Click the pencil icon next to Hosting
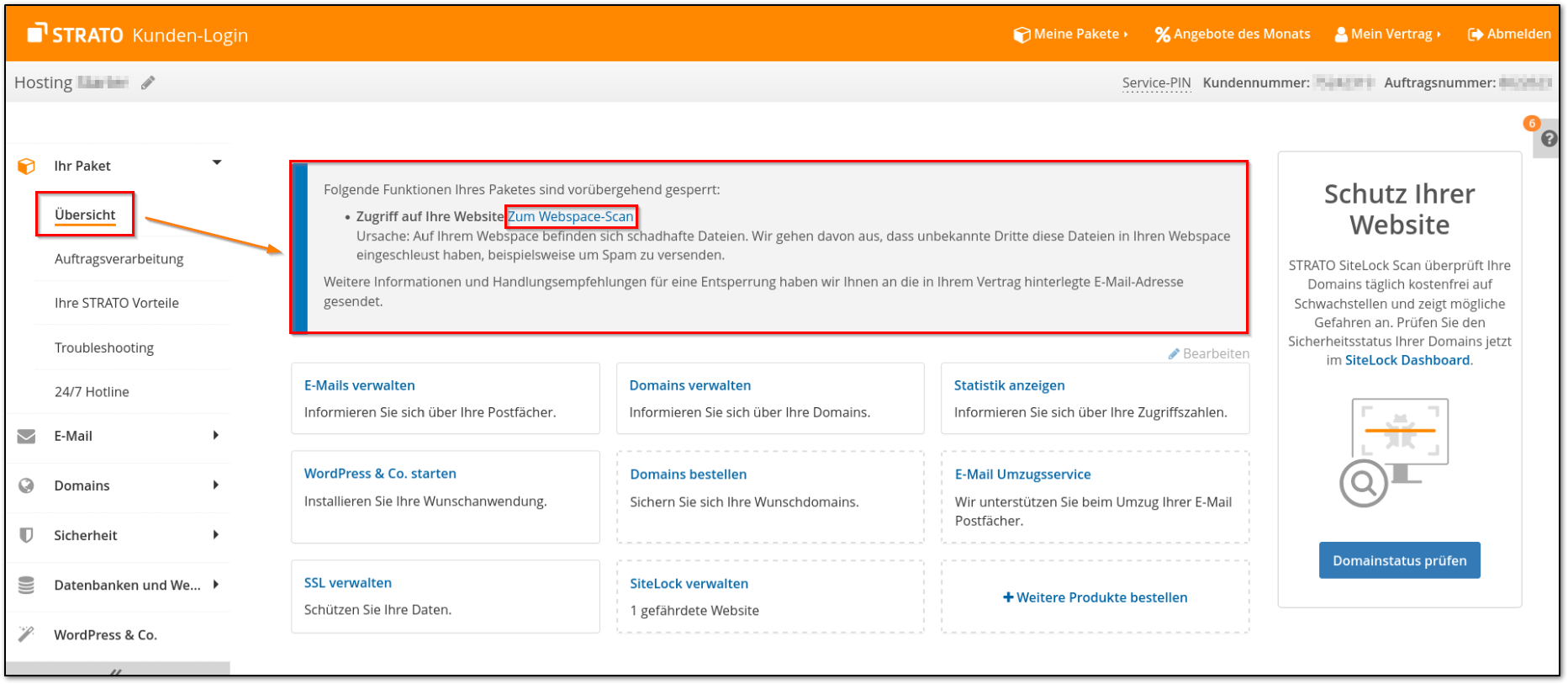This screenshot has height=684, width=1568. (x=148, y=82)
